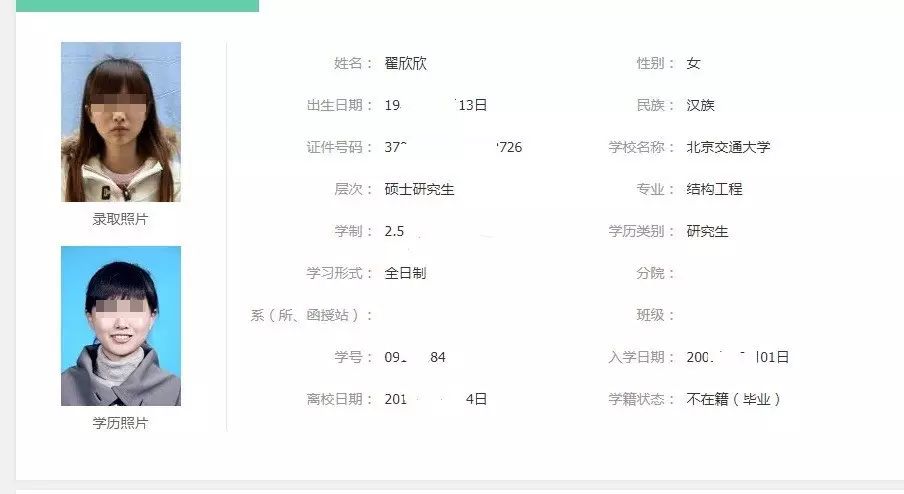
Task: Click the 离校日期 value
Action: click(x=435, y=399)
